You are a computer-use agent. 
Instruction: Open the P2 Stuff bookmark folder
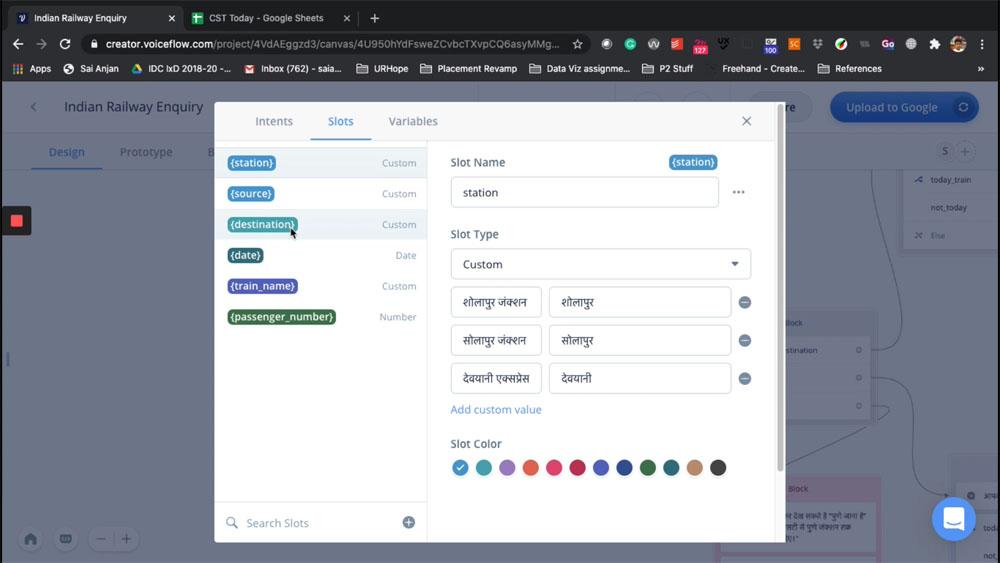pos(667,68)
